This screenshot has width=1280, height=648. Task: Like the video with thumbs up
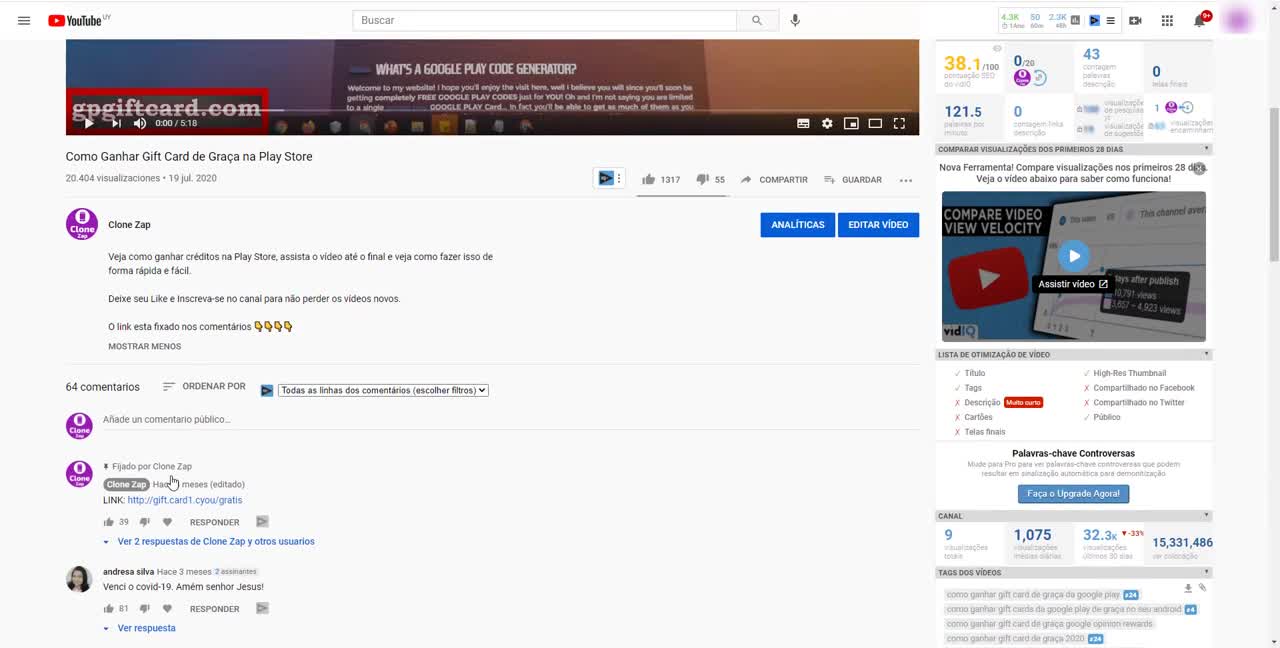pyautogui.click(x=649, y=180)
